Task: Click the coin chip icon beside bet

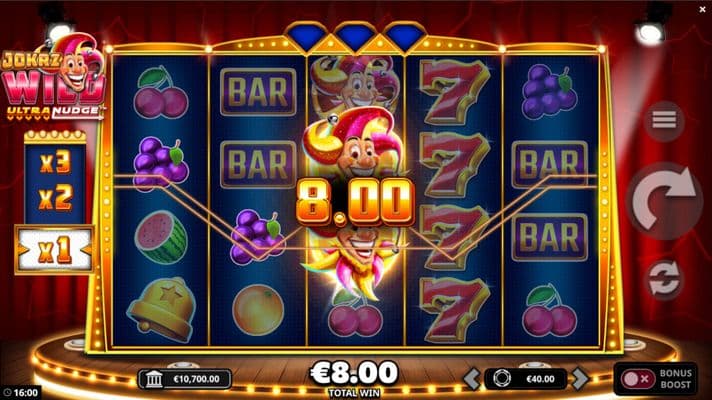Action: coord(502,378)
